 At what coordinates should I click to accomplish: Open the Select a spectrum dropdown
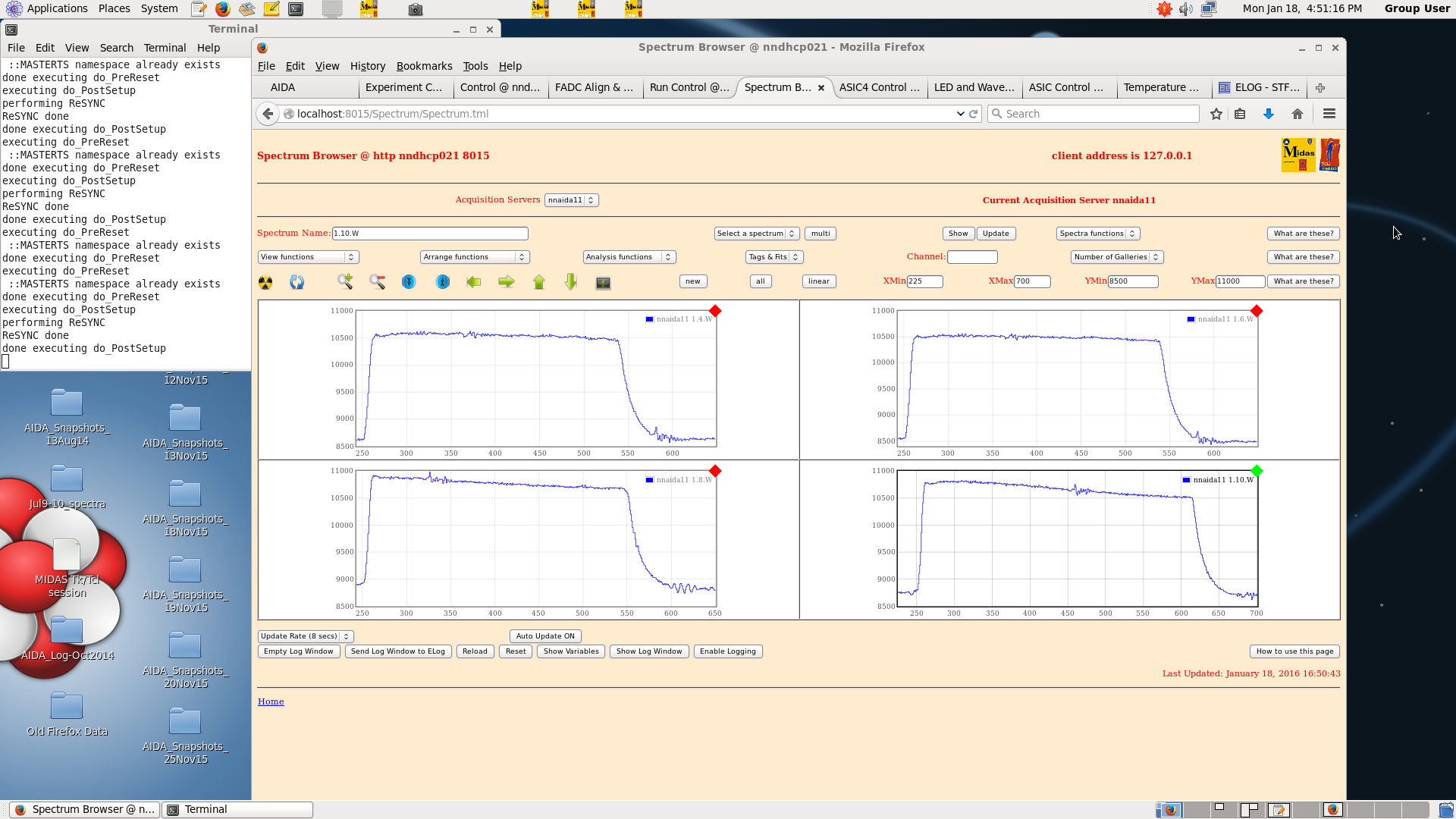tap(756, 234)
